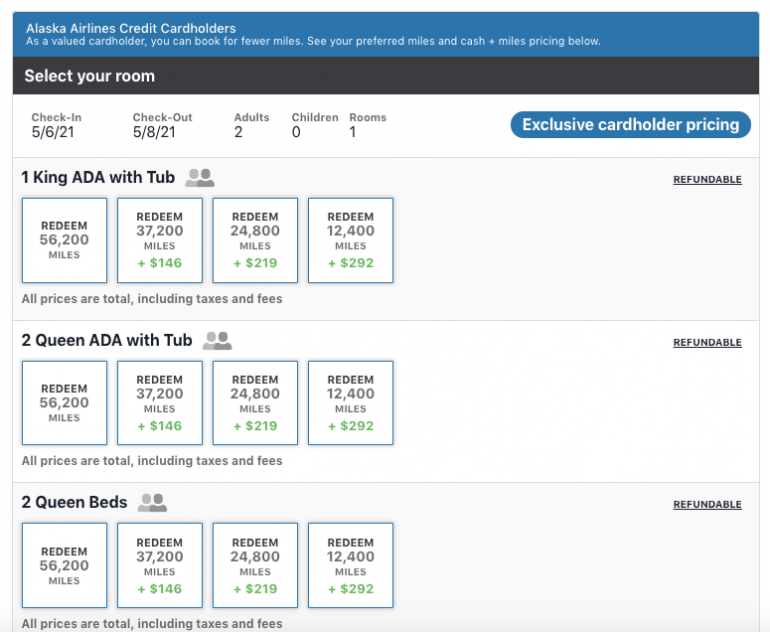Pick 12,400 miles + $292 for 2 Queen Beds
Image resolution: width=770 pixels, height=632 pixels.
(x=351, y=565)
